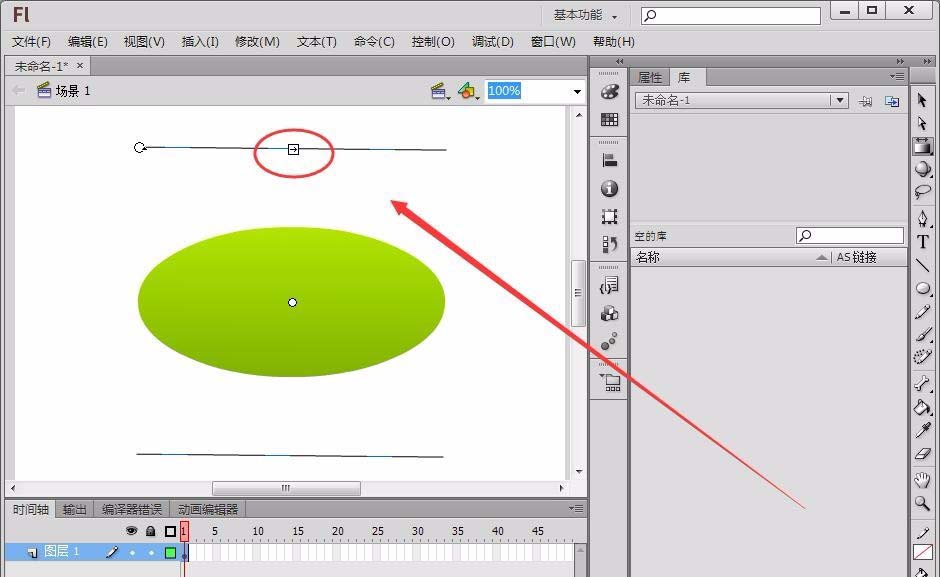This screenshot has height=577, width=940.
Task: Collapse the tools panel arrows
Action: point(927,61)
